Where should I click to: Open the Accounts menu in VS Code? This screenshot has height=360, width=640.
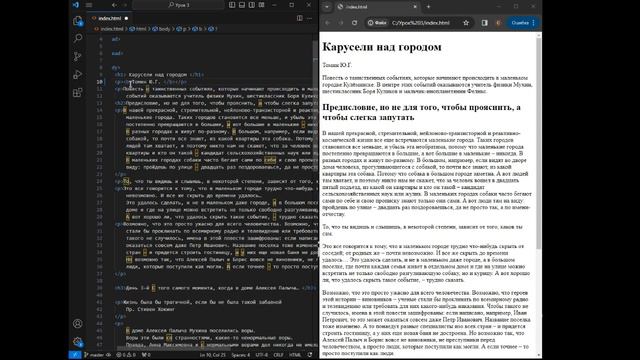tap(78, 324)
